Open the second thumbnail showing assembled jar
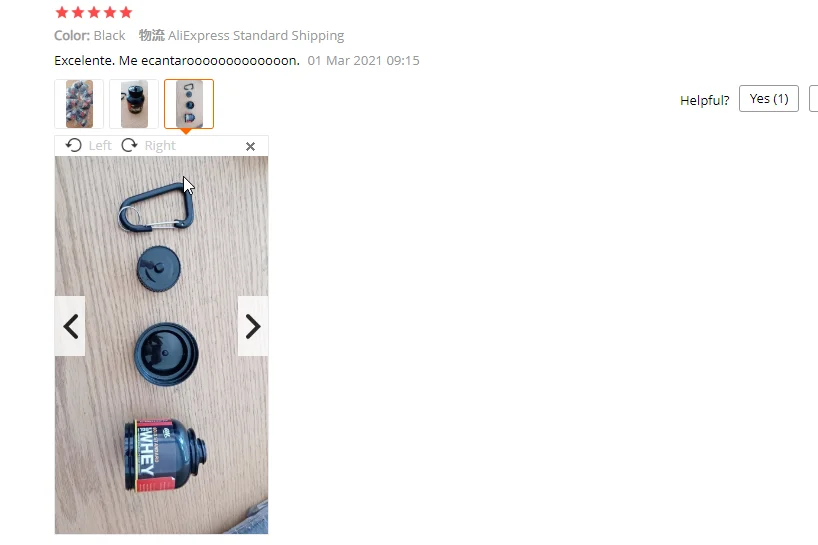This screenshot has height=545, width=818. click(x=134, y=104)
